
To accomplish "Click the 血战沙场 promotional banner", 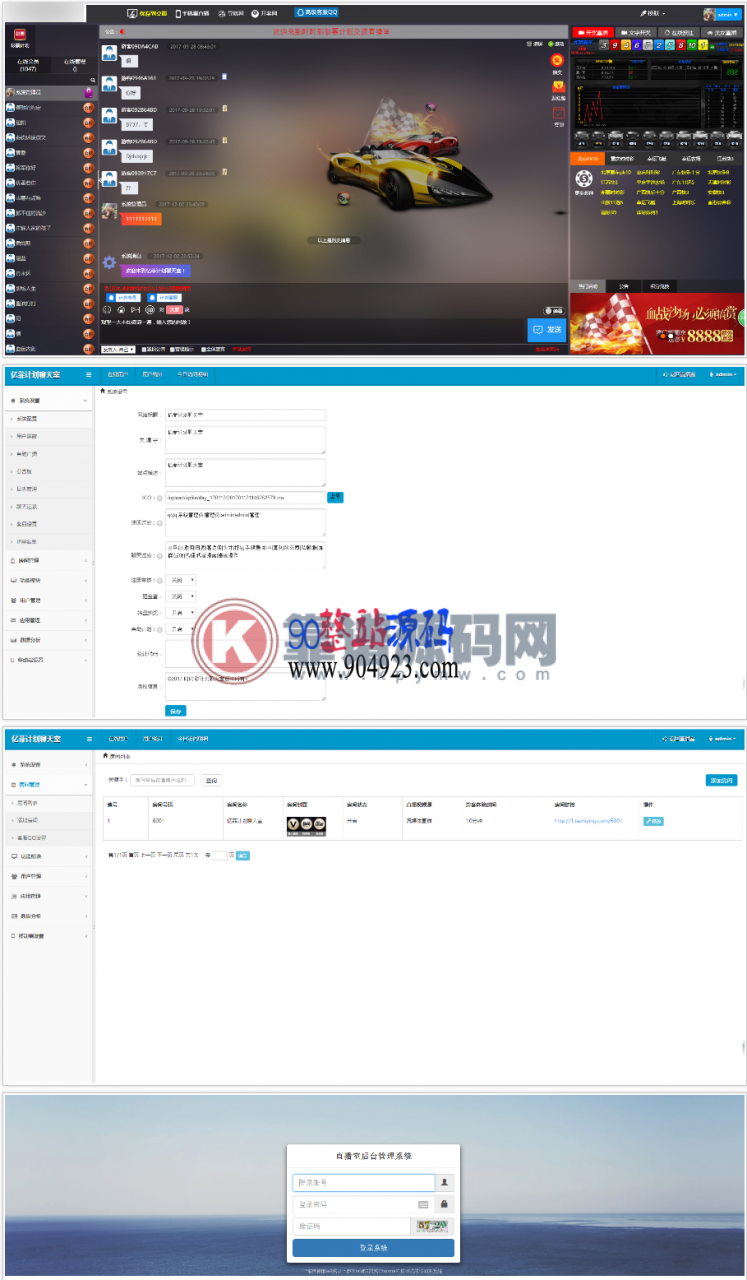I will coord(658,324).
